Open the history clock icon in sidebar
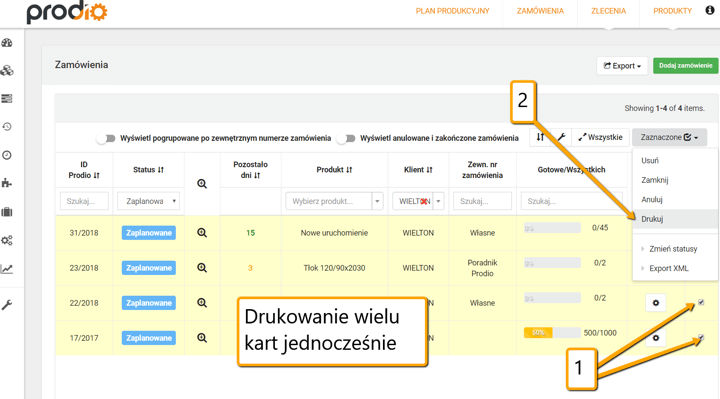 coord(7,127)
